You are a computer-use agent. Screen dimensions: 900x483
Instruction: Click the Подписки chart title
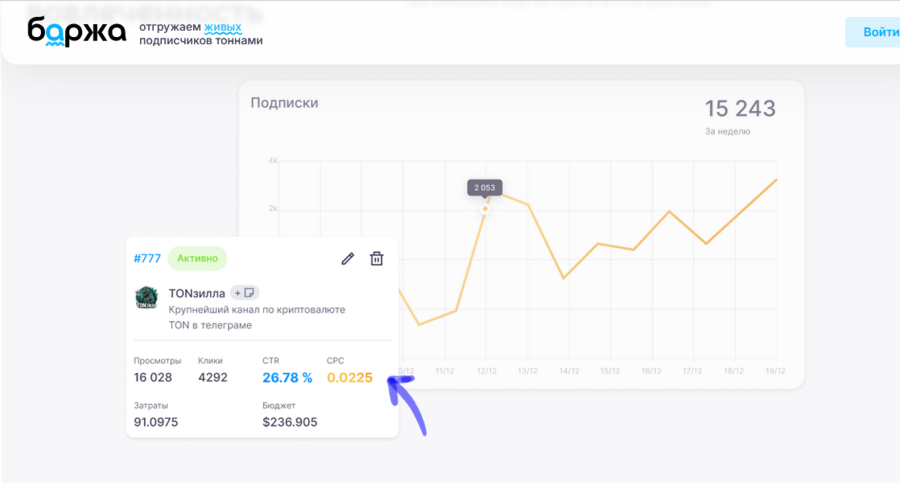tap(284, 102)
